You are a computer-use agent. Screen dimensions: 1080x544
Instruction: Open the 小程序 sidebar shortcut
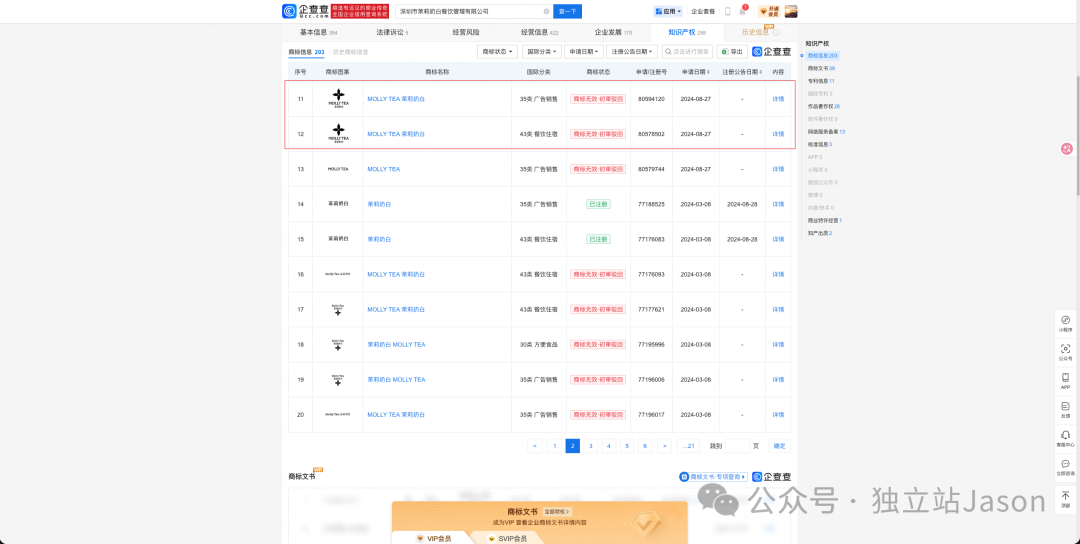point(1066,324)
